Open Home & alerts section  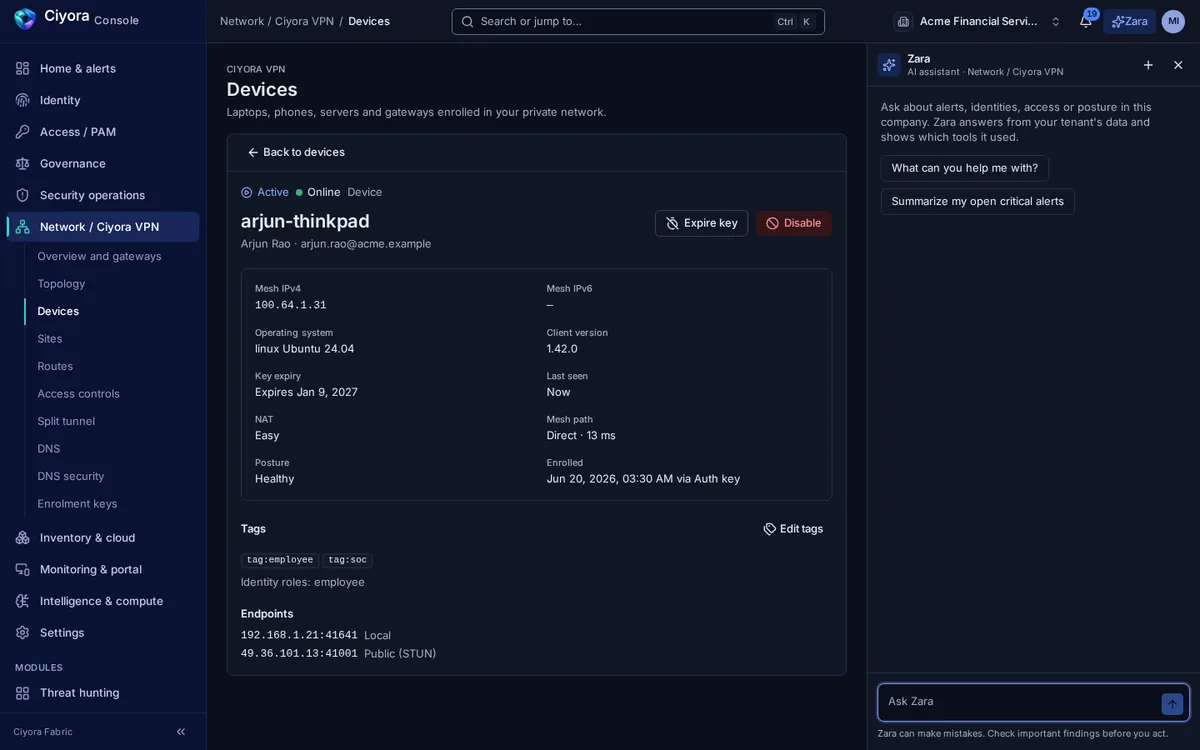point(103,68)
